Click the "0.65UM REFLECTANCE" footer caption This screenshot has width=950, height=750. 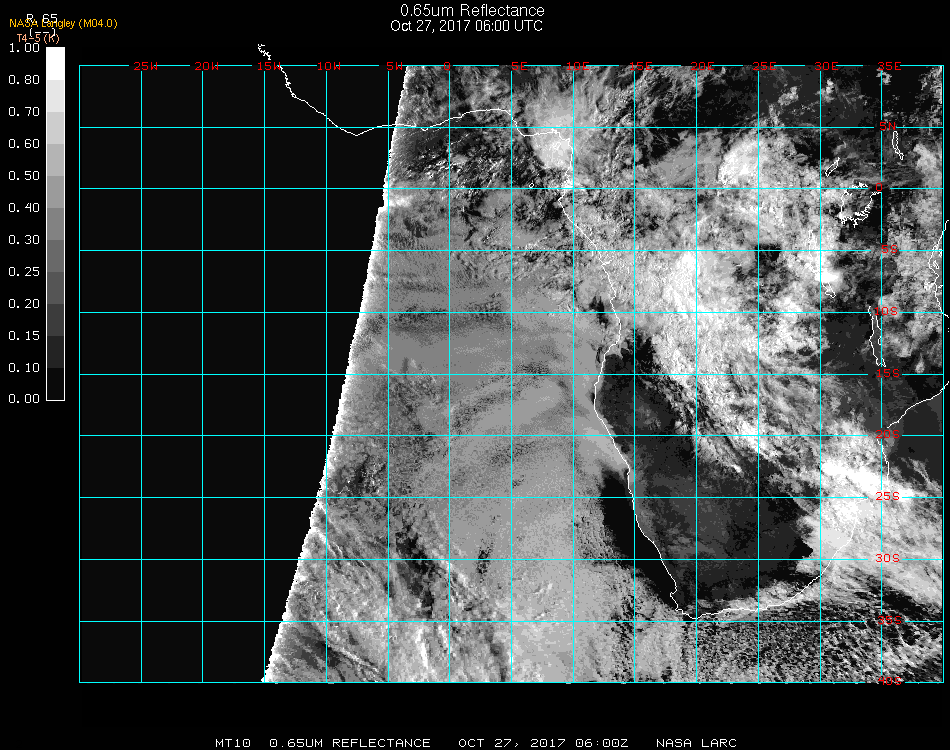tap(350, 743)
